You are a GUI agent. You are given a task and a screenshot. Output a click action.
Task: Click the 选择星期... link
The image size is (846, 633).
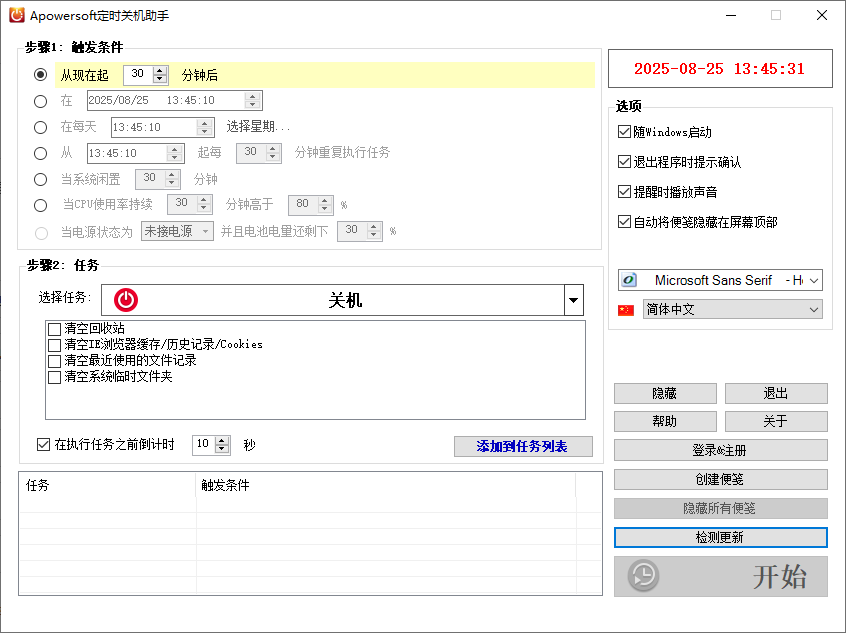pyautogui.click(x=258, y=127)
